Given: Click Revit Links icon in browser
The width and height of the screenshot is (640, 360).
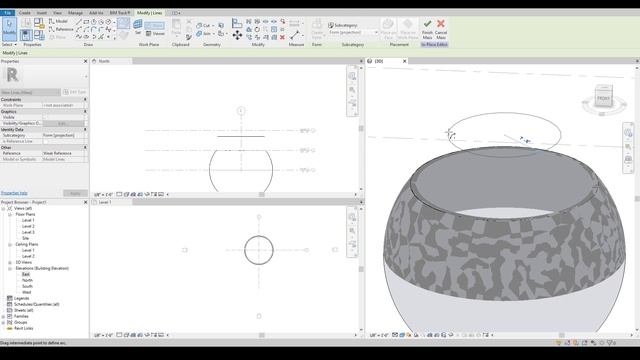Looking at the screenshot, I should pos(10,328).
